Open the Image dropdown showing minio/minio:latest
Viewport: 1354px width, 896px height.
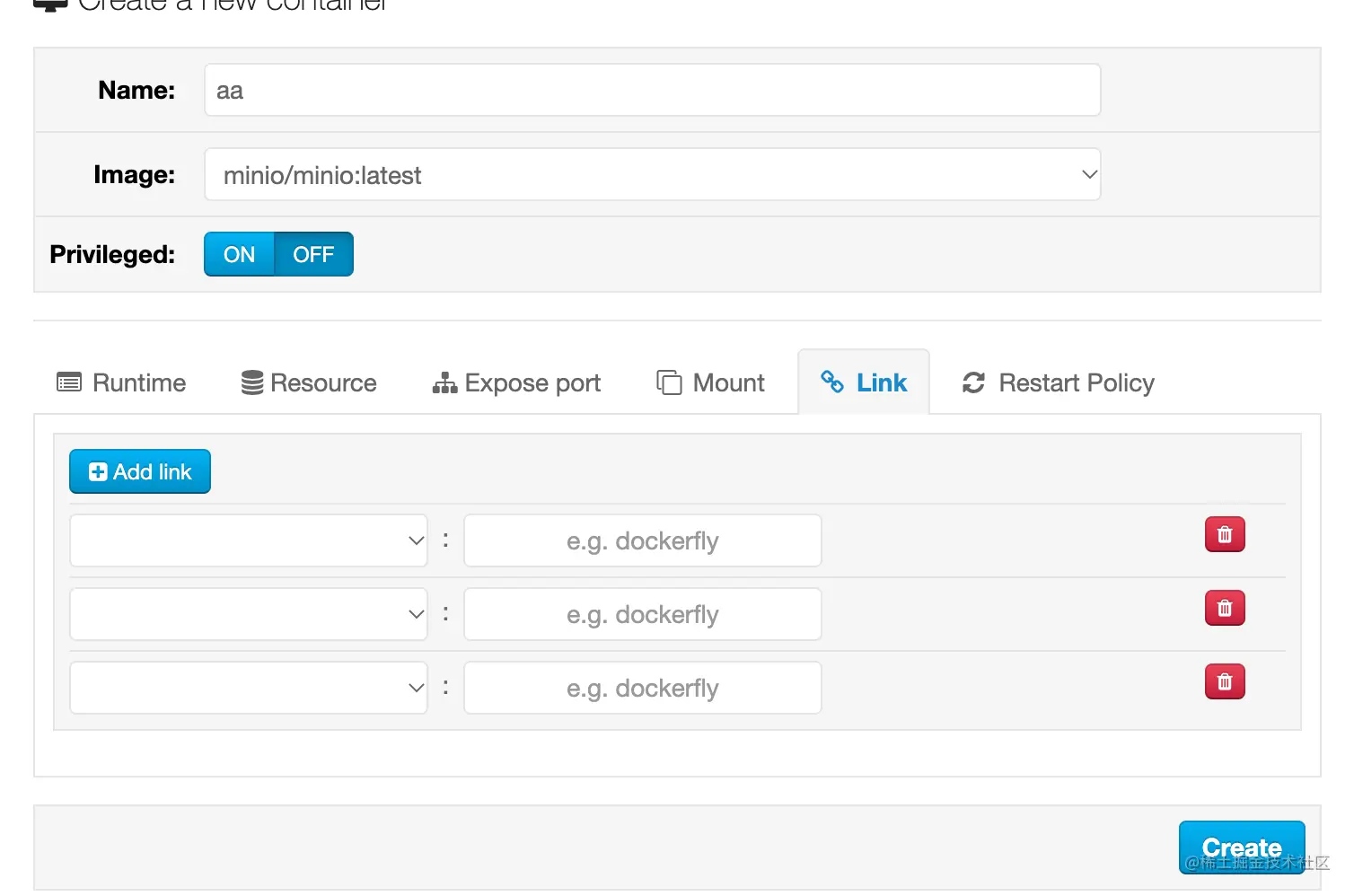point(652,175)
